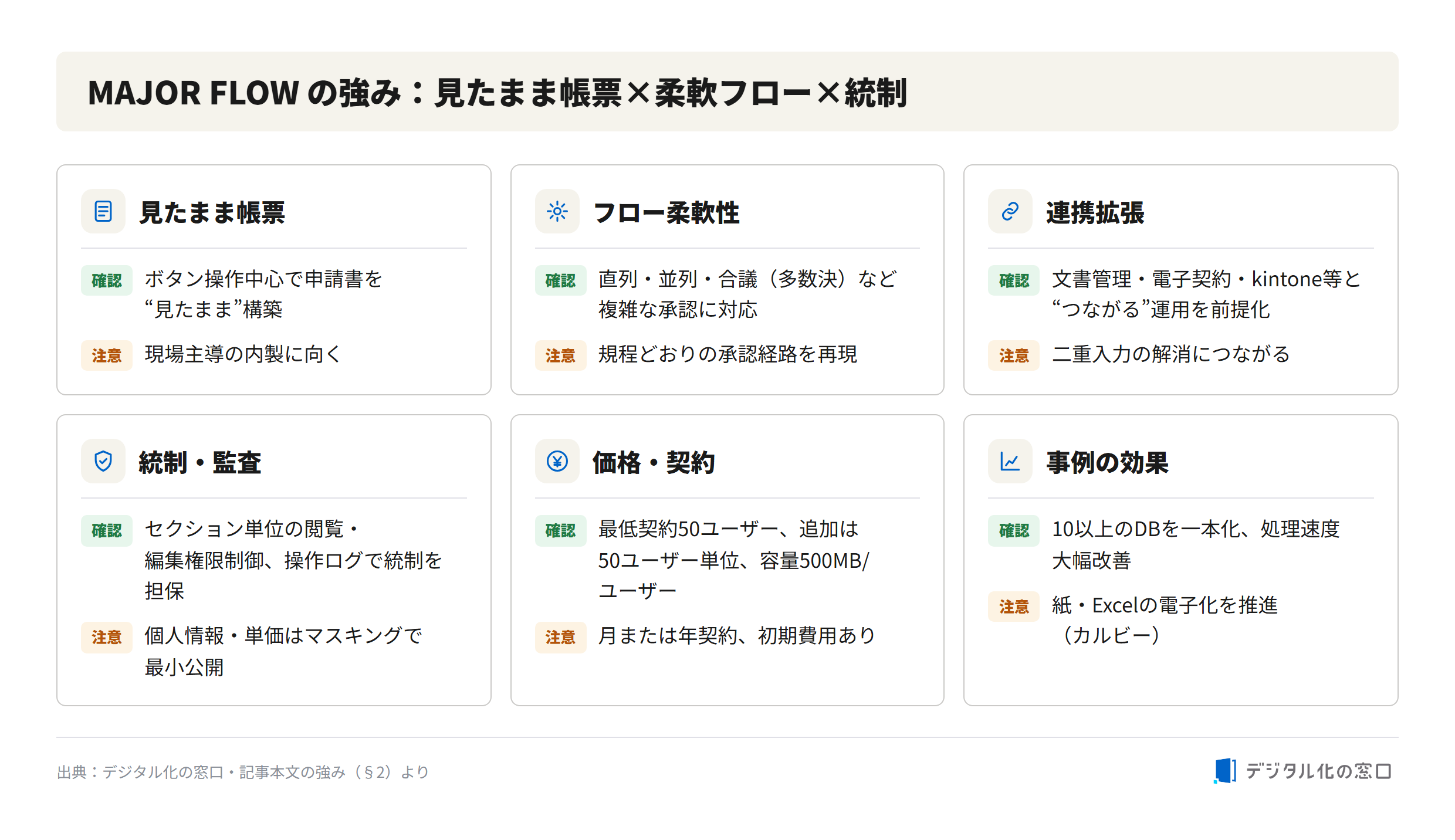The image size is (1455, 840).
Task: Click the デジタル化の窓口 logo text
Action: (x=1318, y=771)
